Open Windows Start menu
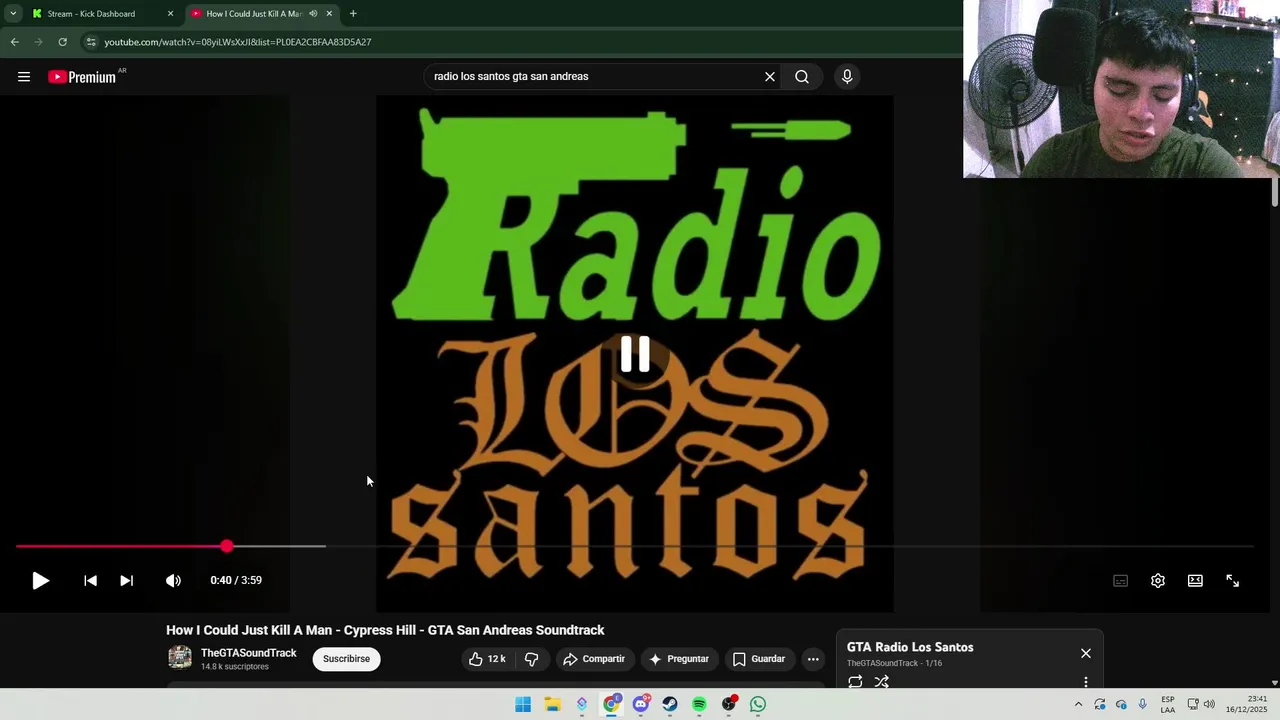 [523, 705]
